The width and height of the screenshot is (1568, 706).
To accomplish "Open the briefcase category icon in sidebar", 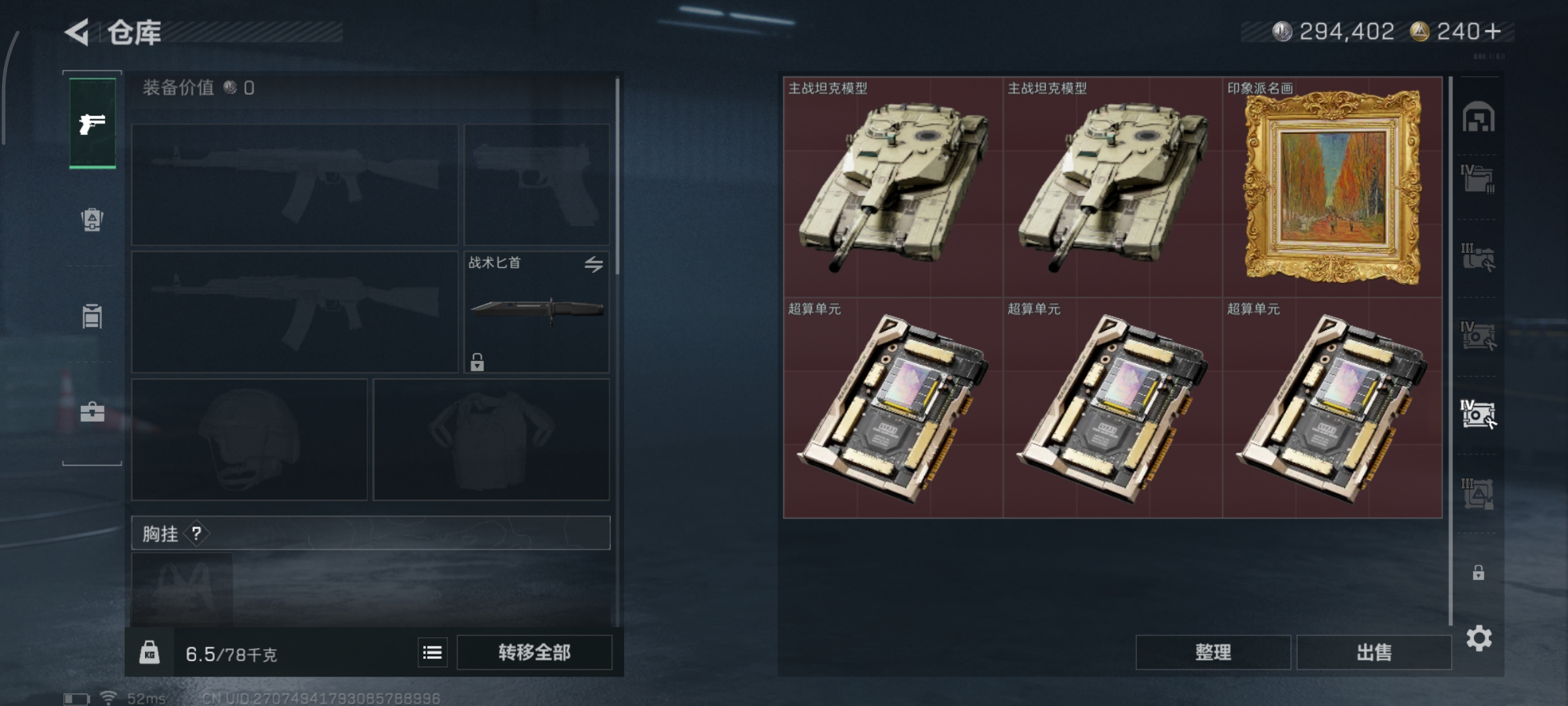I will [92, 412].
